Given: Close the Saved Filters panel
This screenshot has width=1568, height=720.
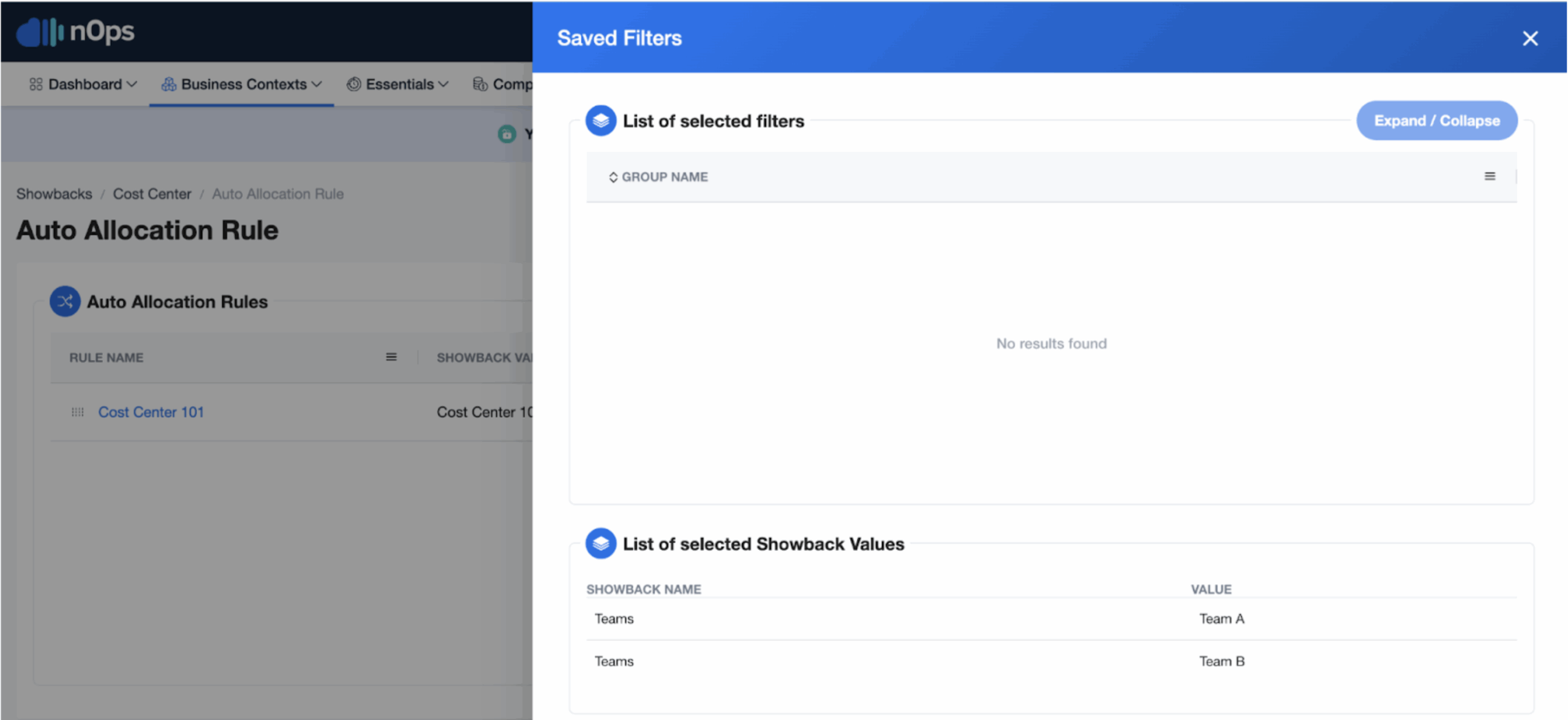Looking at the screenshot, I should click(x=1529, y=39).
